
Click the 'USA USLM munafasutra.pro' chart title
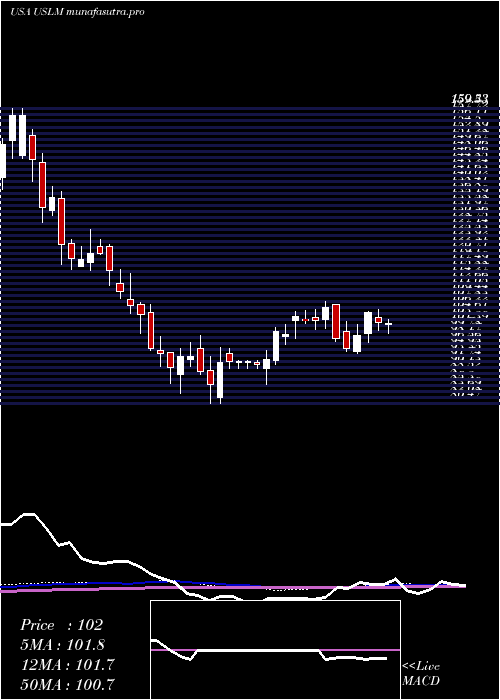pyautogui.click(x=77, y=12)
